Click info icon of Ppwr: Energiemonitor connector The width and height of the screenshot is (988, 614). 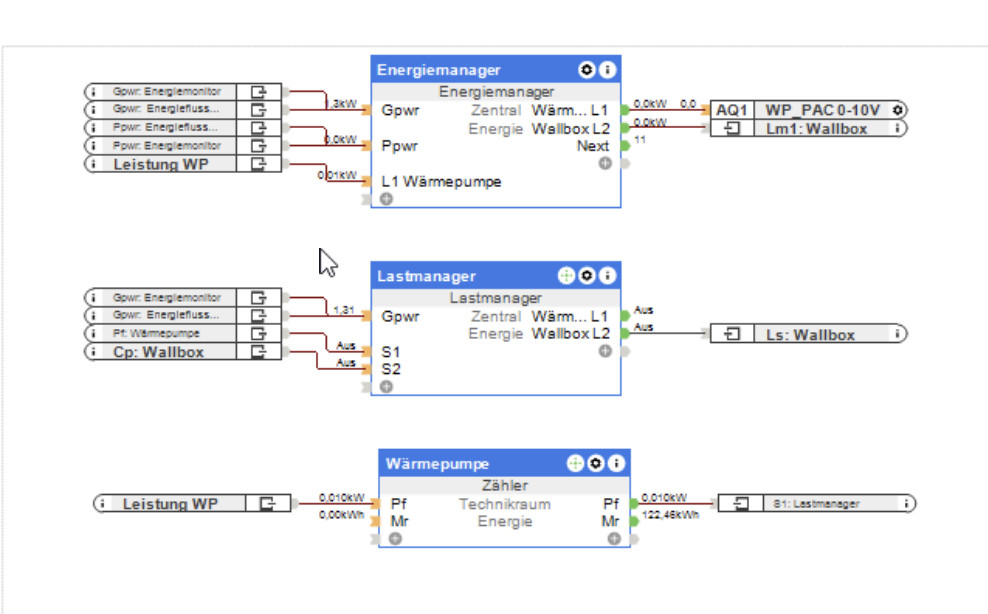(93, 146)
